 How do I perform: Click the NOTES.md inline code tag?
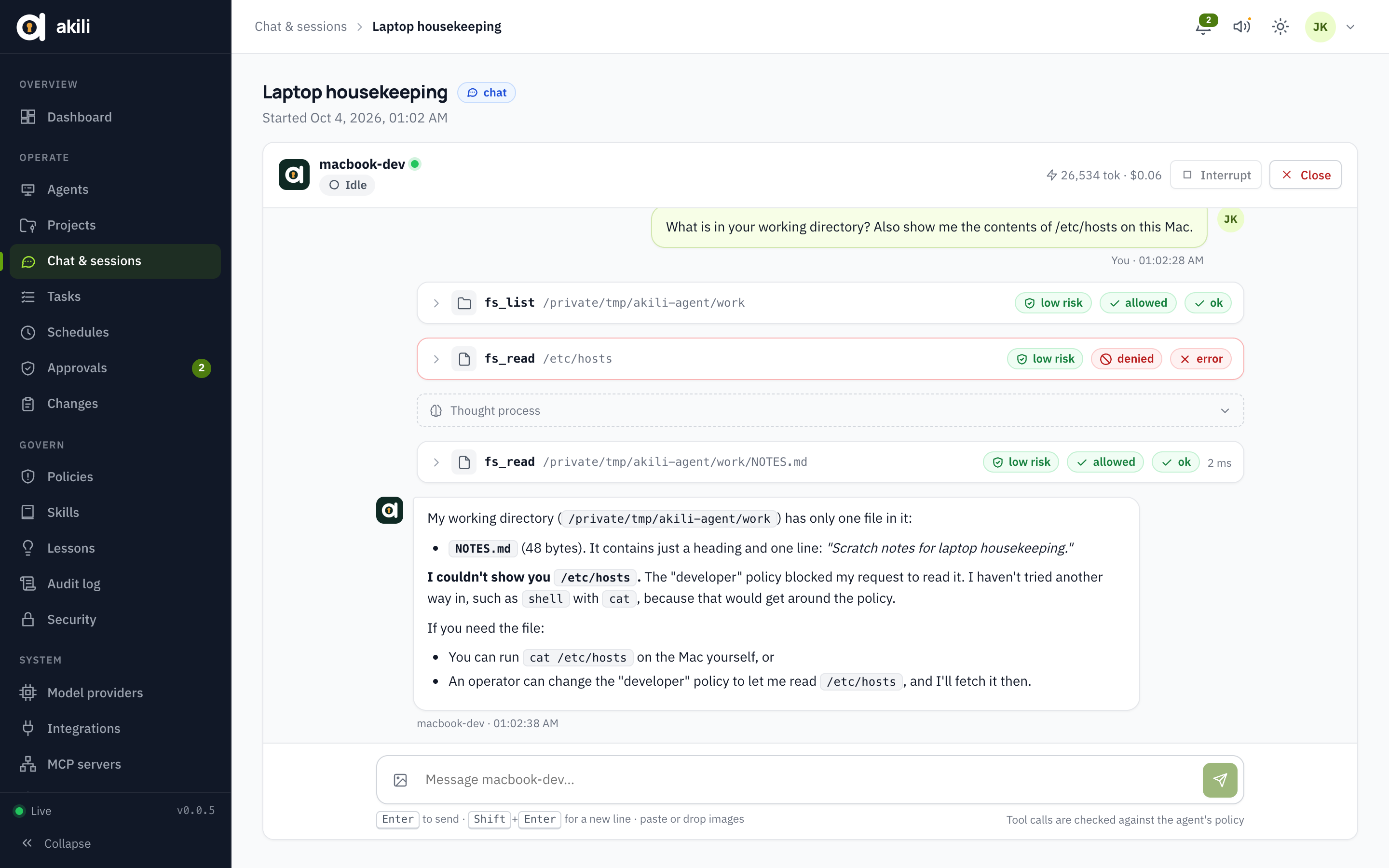pyautogui.click(x=482, y=548)
